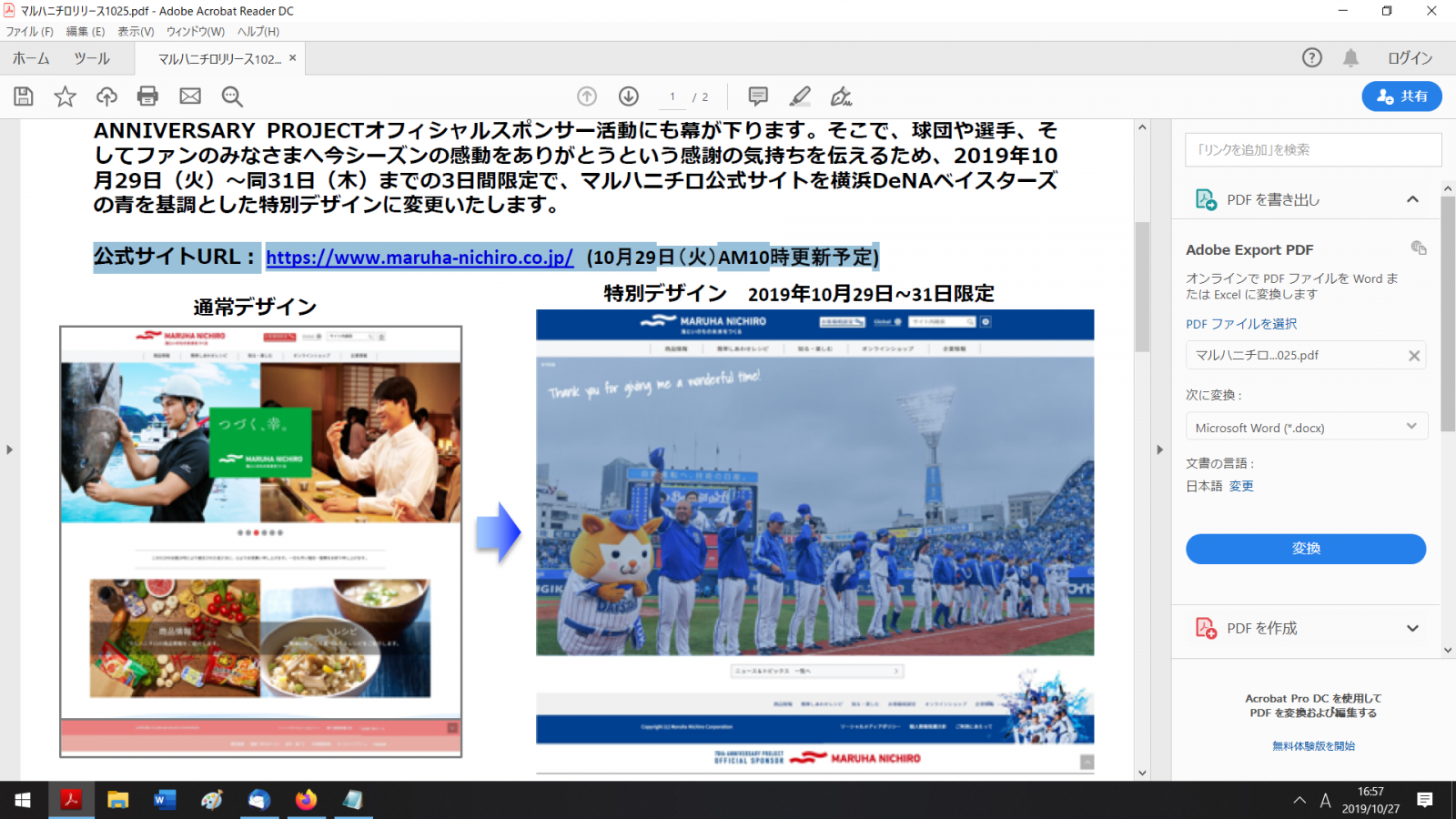Screen dimensions: 1456x819
Task: Open the 編集(E) menu
Action: [x=86, y=31]
